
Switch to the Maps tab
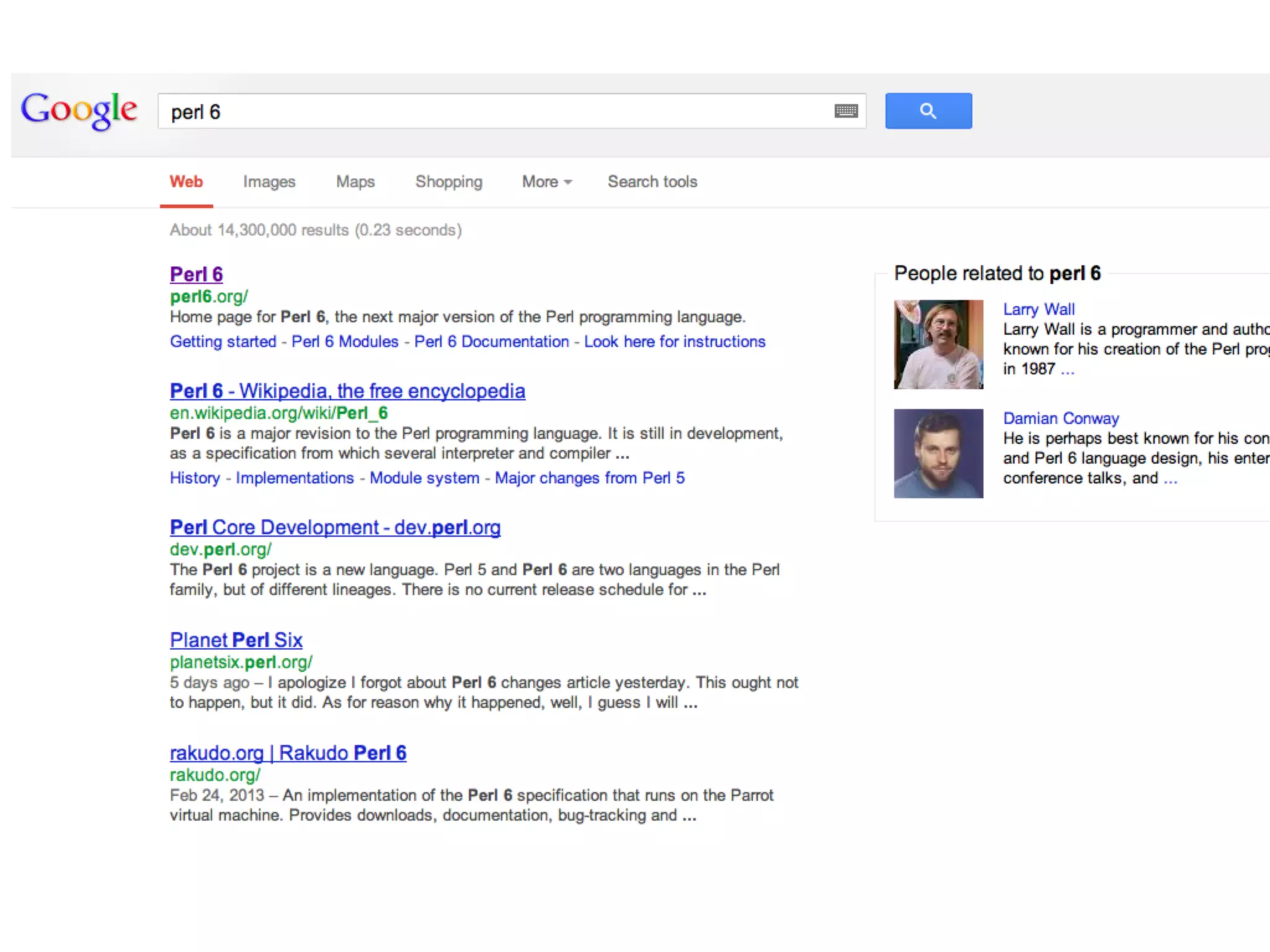click(x=355, y=182)
